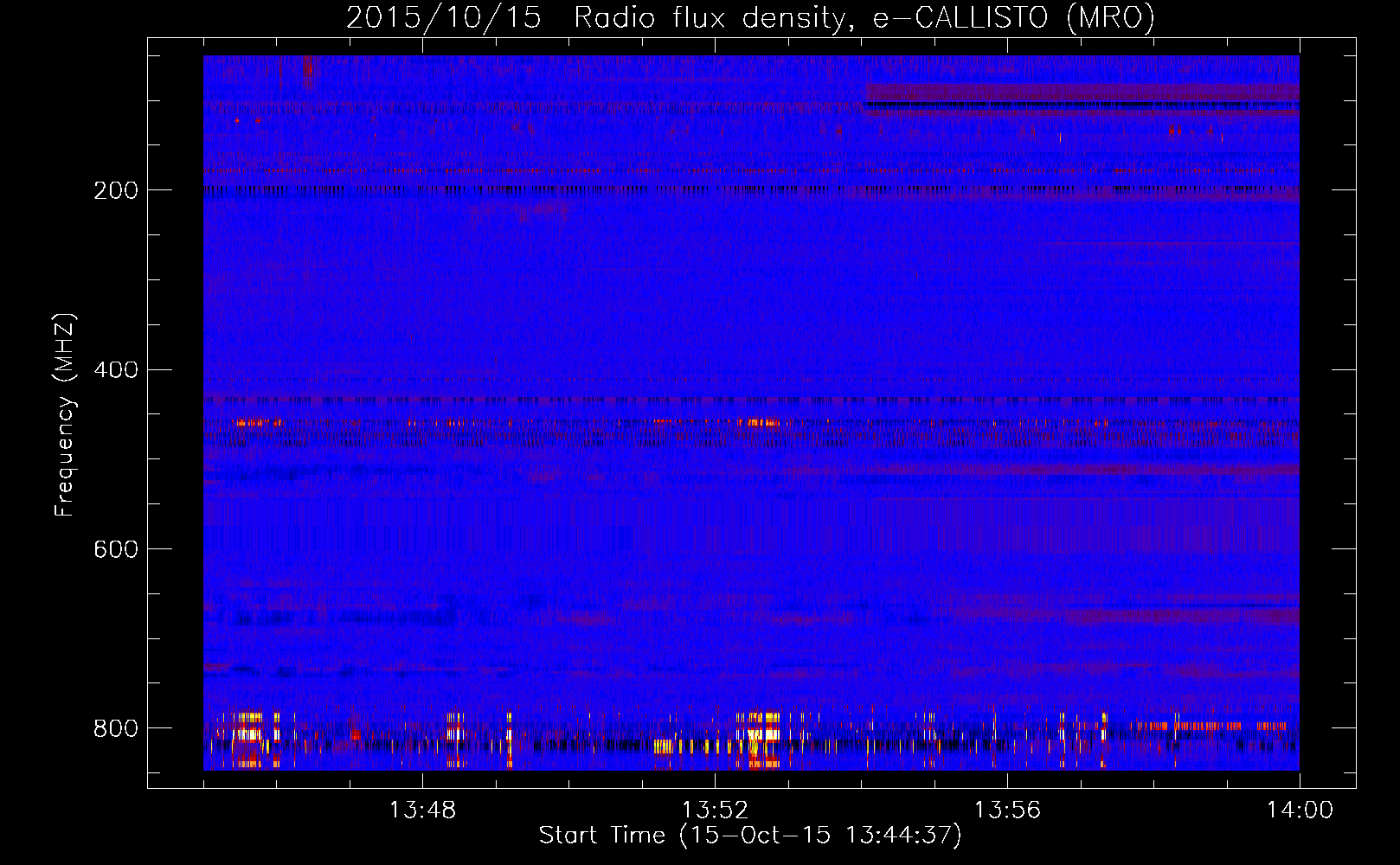The image size is (1400, 865).
Task: Pick the "800" frequency tick label
Action: [x=116, y=728]
